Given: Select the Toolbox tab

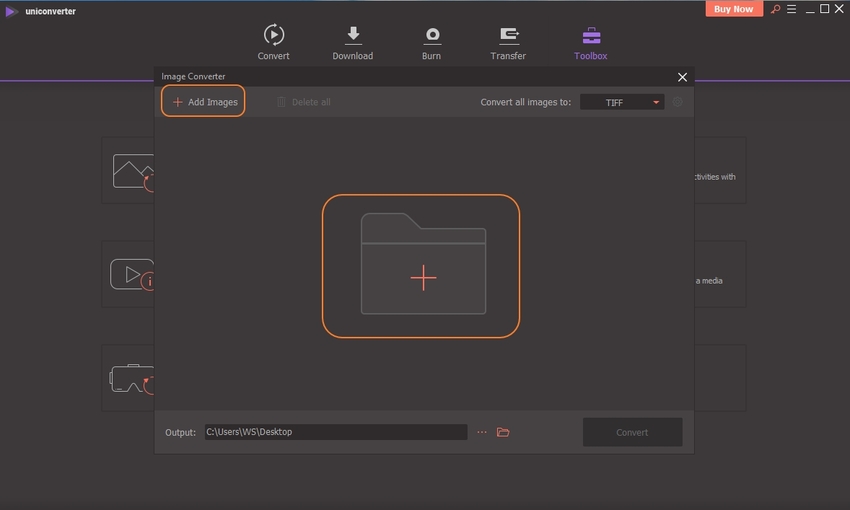Looking at the screenshot, I should coord(590,35).
